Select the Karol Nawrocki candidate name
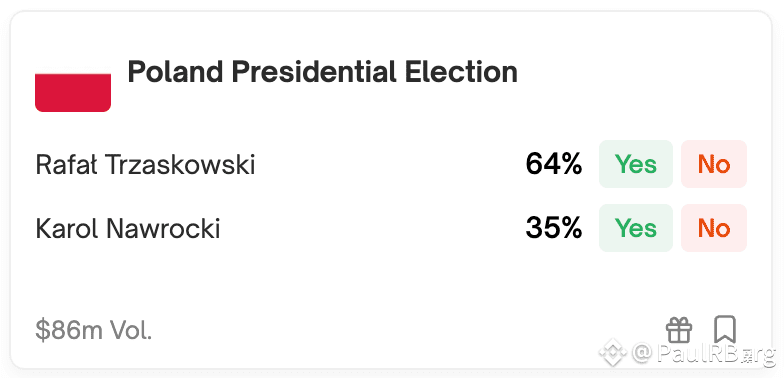The height and width of the screenshot is (378, 784). 128,228
